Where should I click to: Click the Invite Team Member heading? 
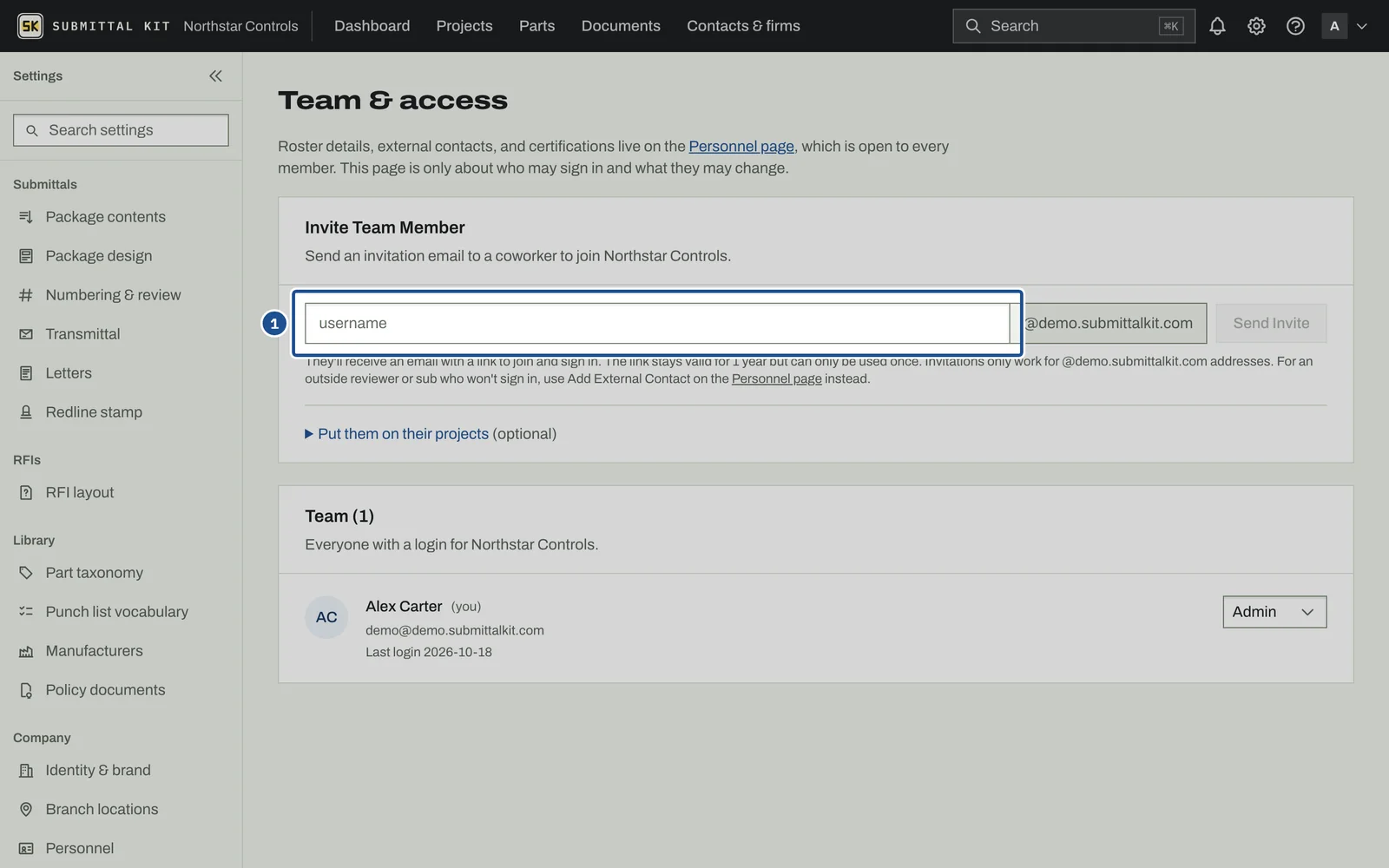(x=385, y=227)
